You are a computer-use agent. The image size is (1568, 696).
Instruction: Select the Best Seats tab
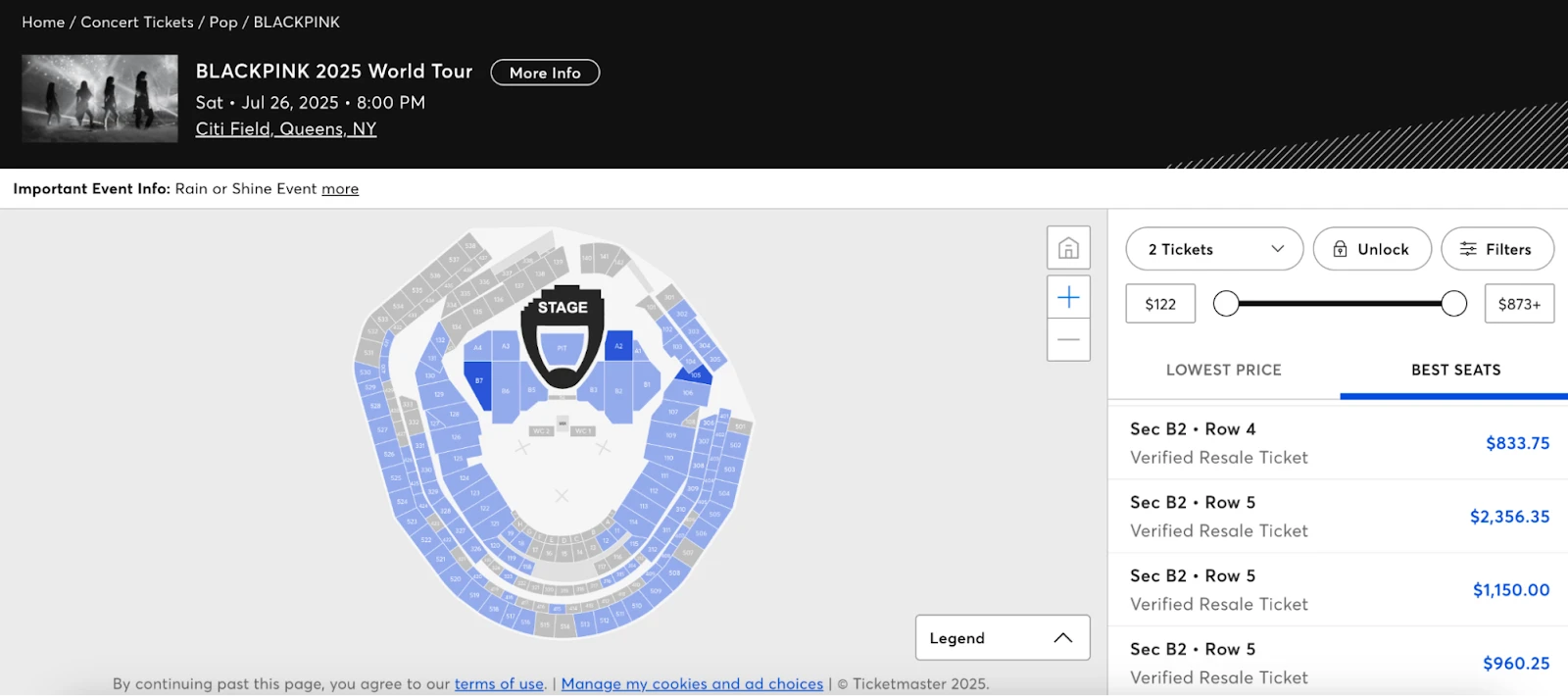(1455, 370)
